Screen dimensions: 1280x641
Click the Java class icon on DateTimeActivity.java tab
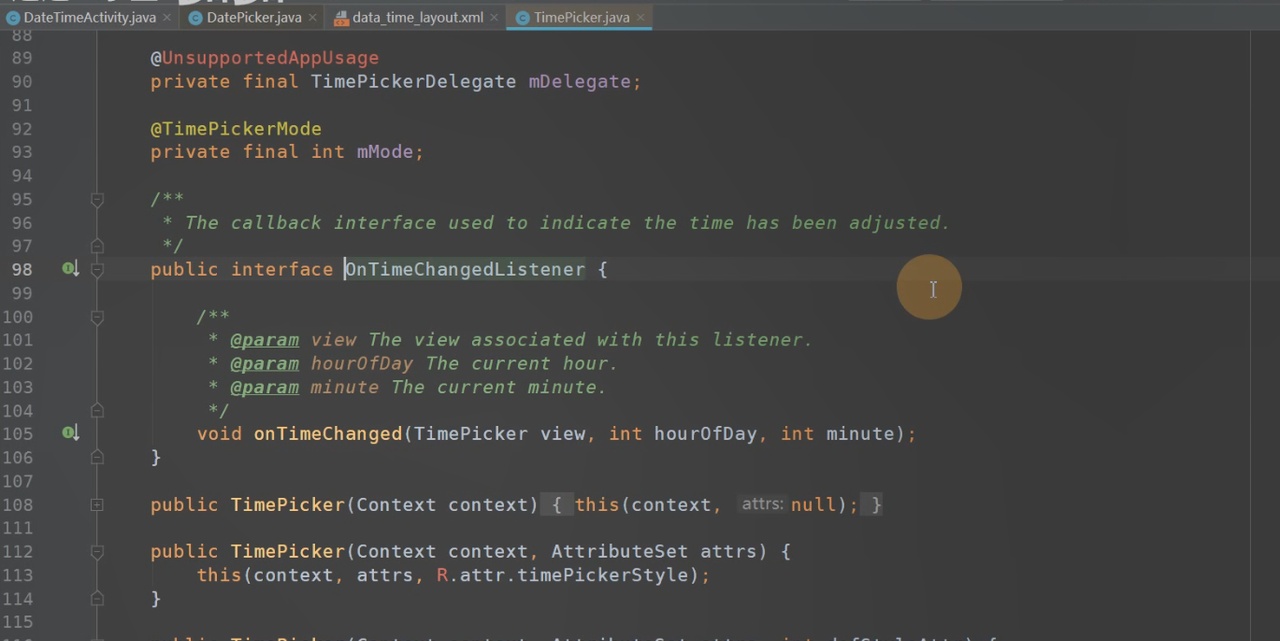tap(13, 17)
